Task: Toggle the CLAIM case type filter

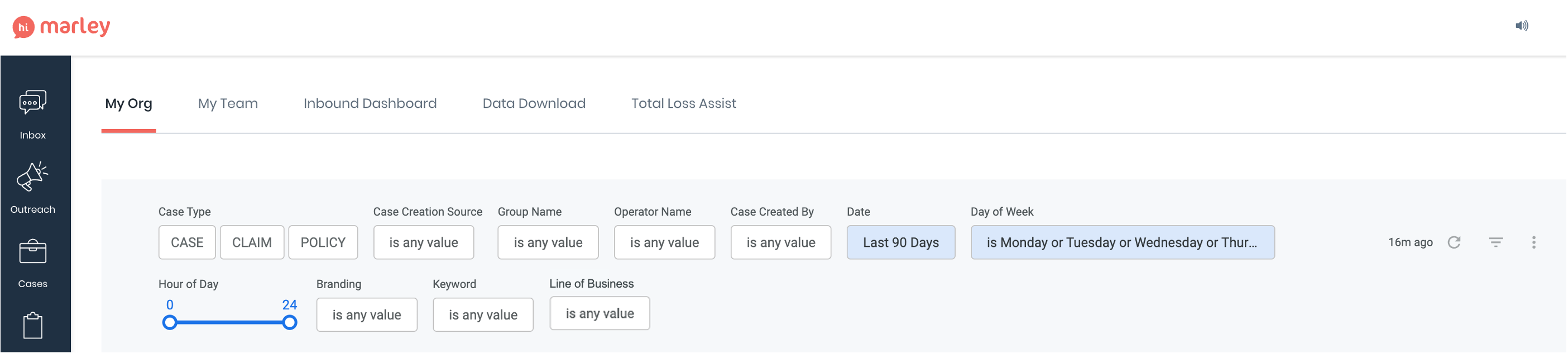Action: click(x=252, y=242)
